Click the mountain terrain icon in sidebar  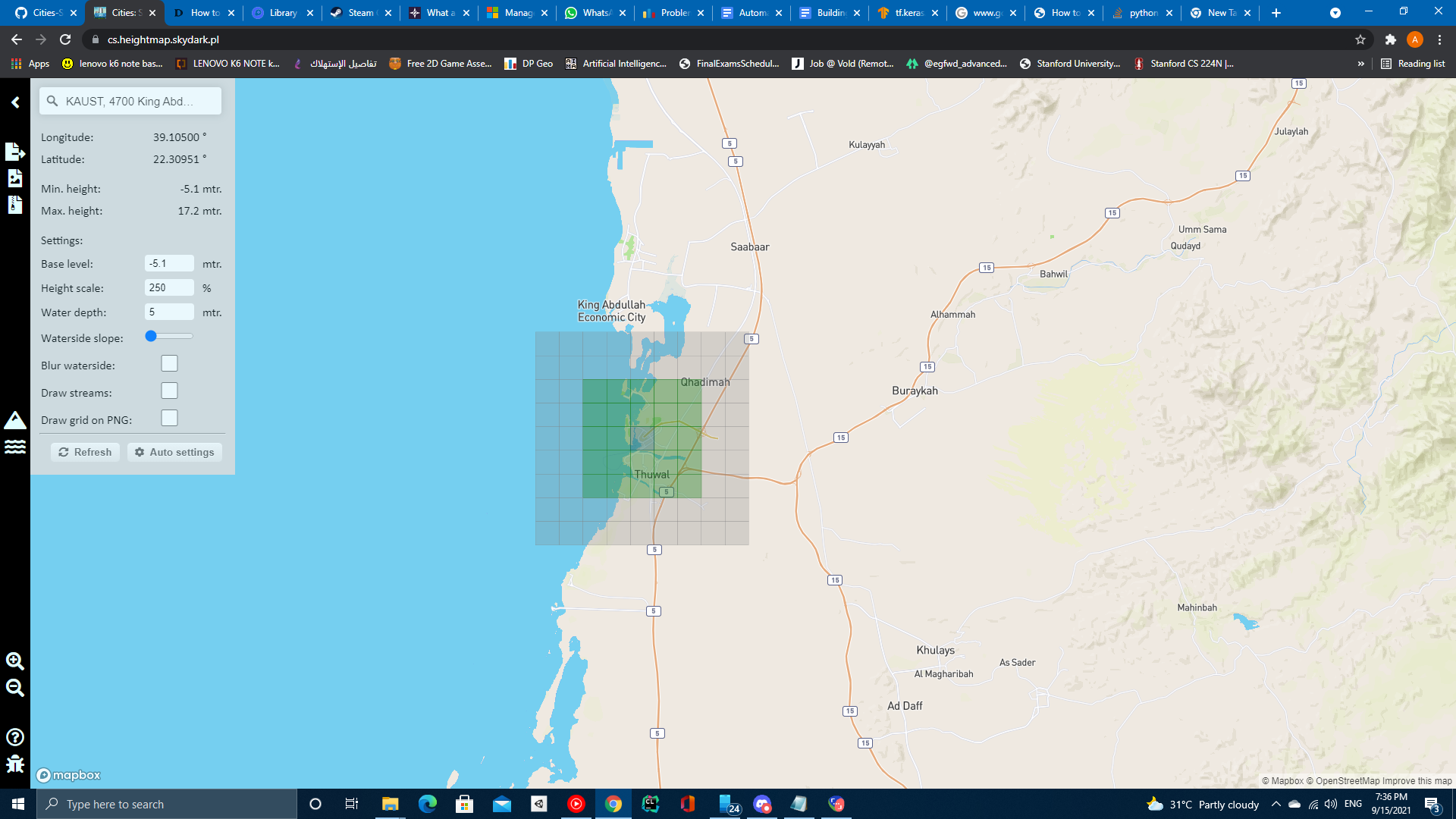(15, 420)
